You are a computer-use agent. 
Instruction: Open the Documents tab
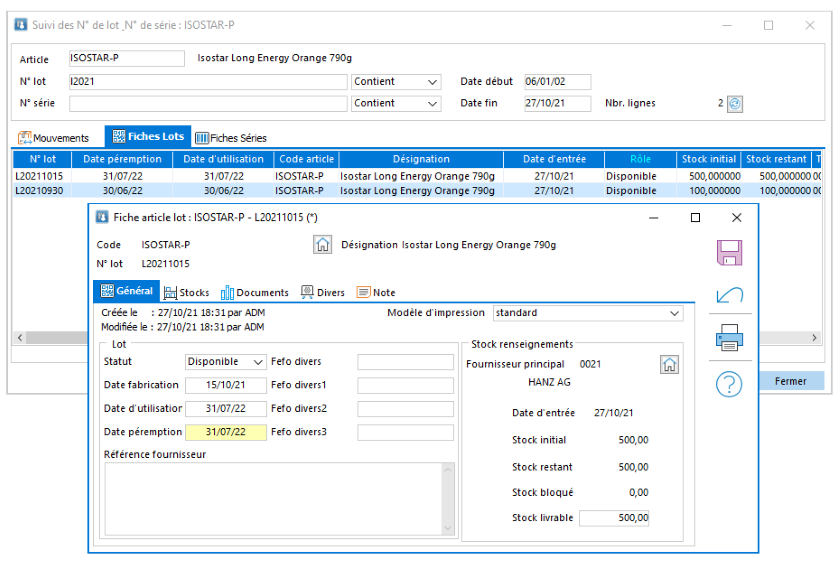coord(254,293)
